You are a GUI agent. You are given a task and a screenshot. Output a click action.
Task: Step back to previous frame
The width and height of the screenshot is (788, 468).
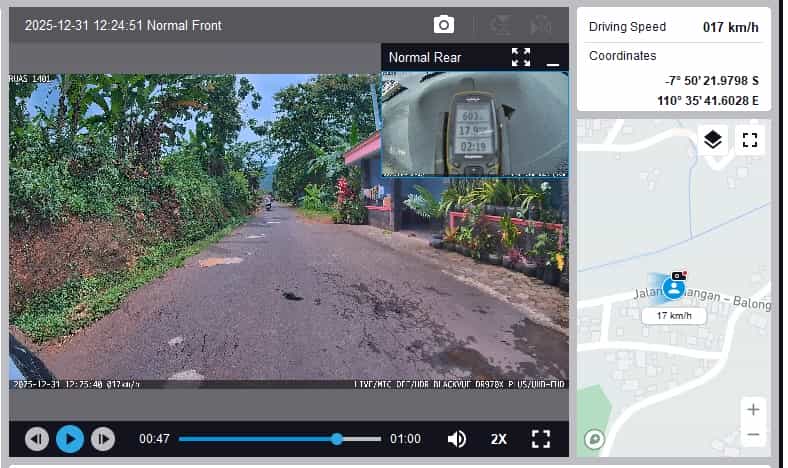pos(37,439)
